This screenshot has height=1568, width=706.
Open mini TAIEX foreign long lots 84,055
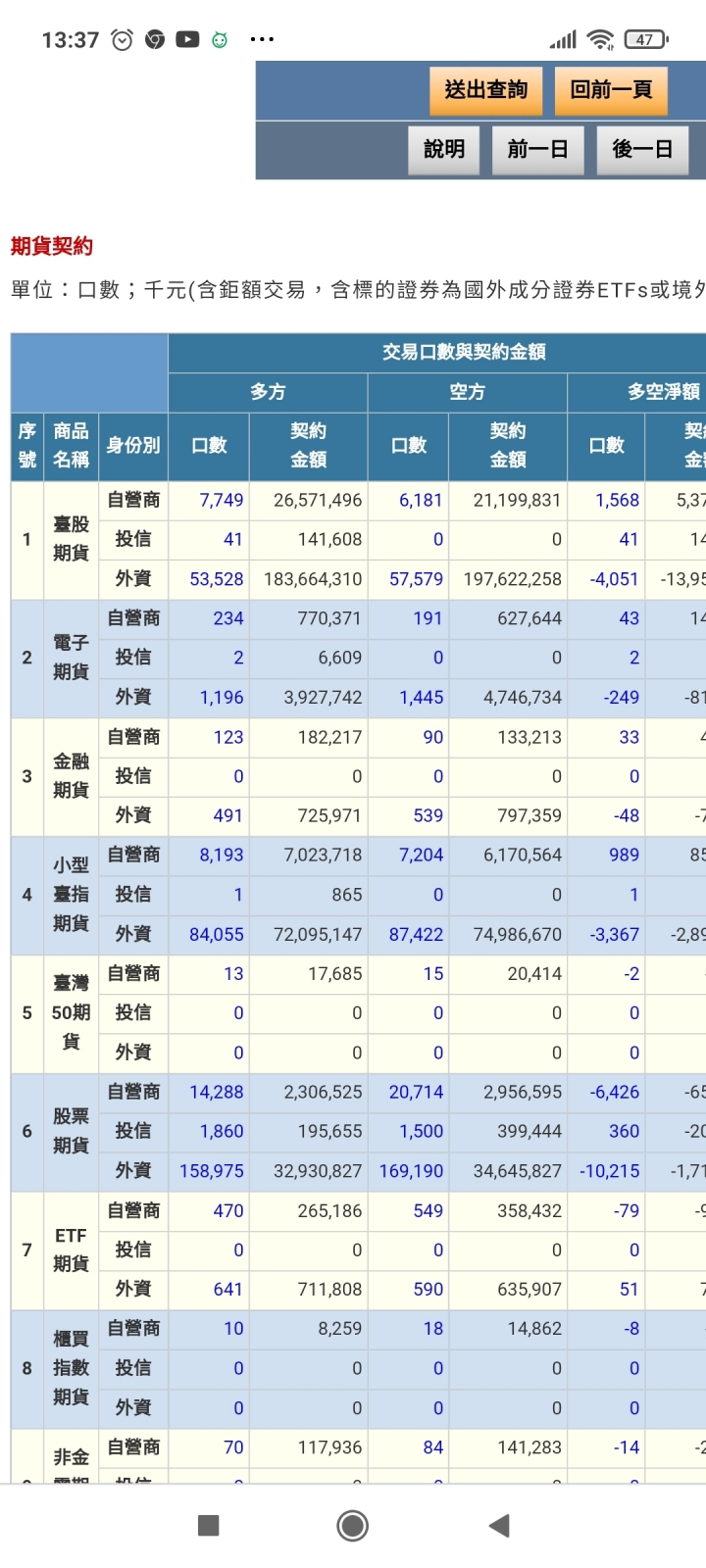[x=217, y=935]
